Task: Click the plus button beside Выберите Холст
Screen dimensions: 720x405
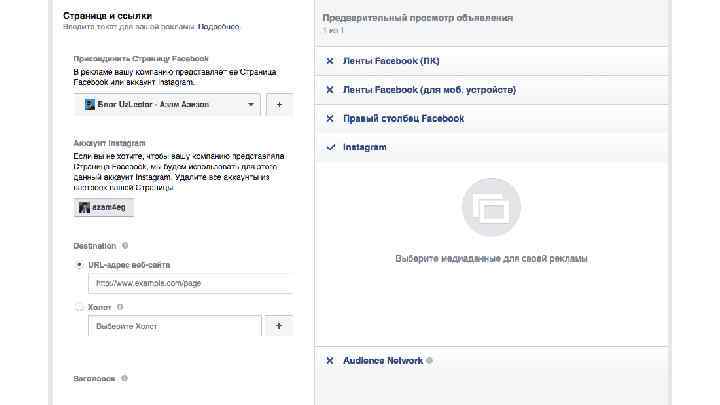Action: [x=279, y=326]
